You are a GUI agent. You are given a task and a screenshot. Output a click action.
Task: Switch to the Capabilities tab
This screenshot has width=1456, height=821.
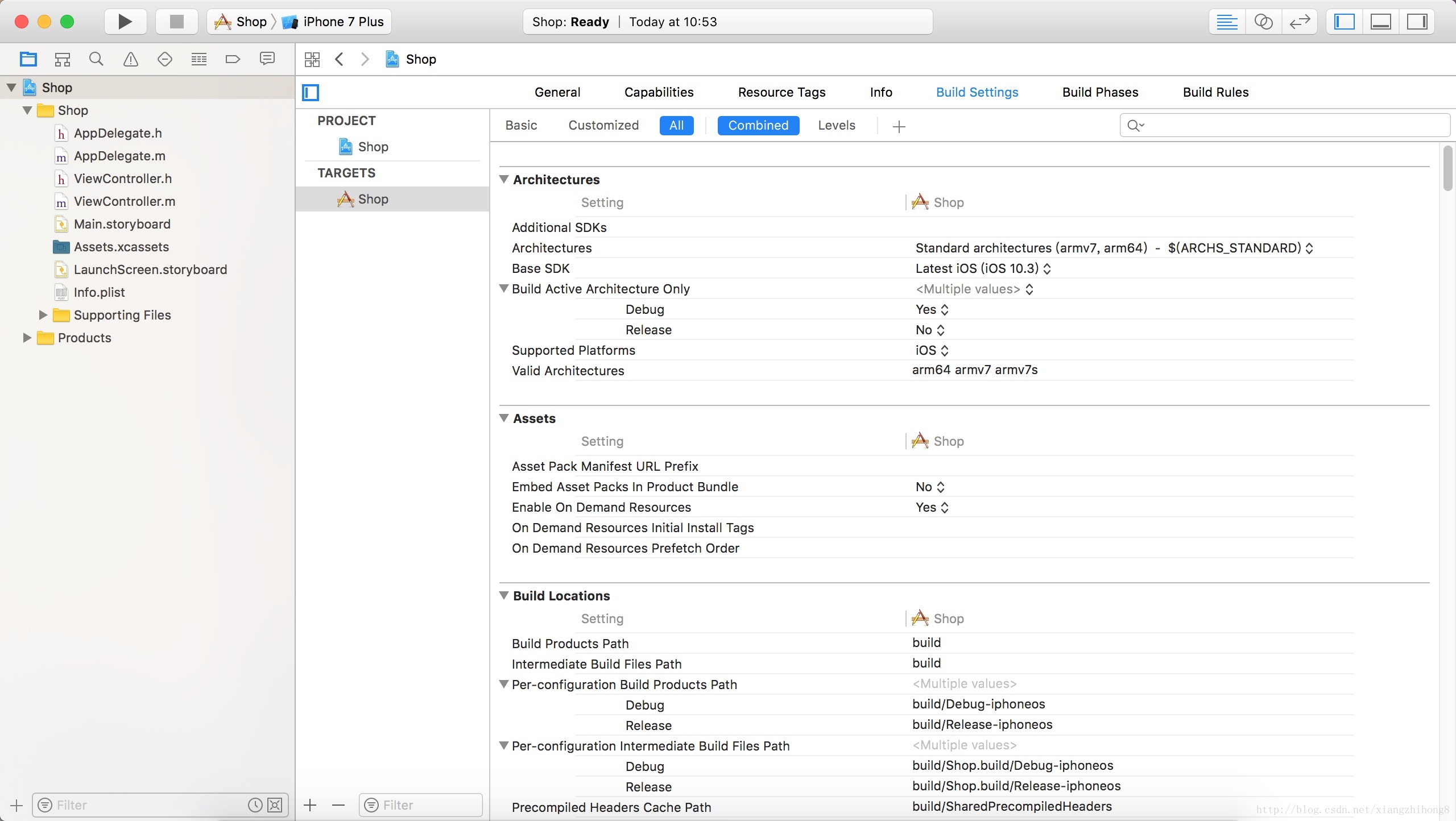659,92
